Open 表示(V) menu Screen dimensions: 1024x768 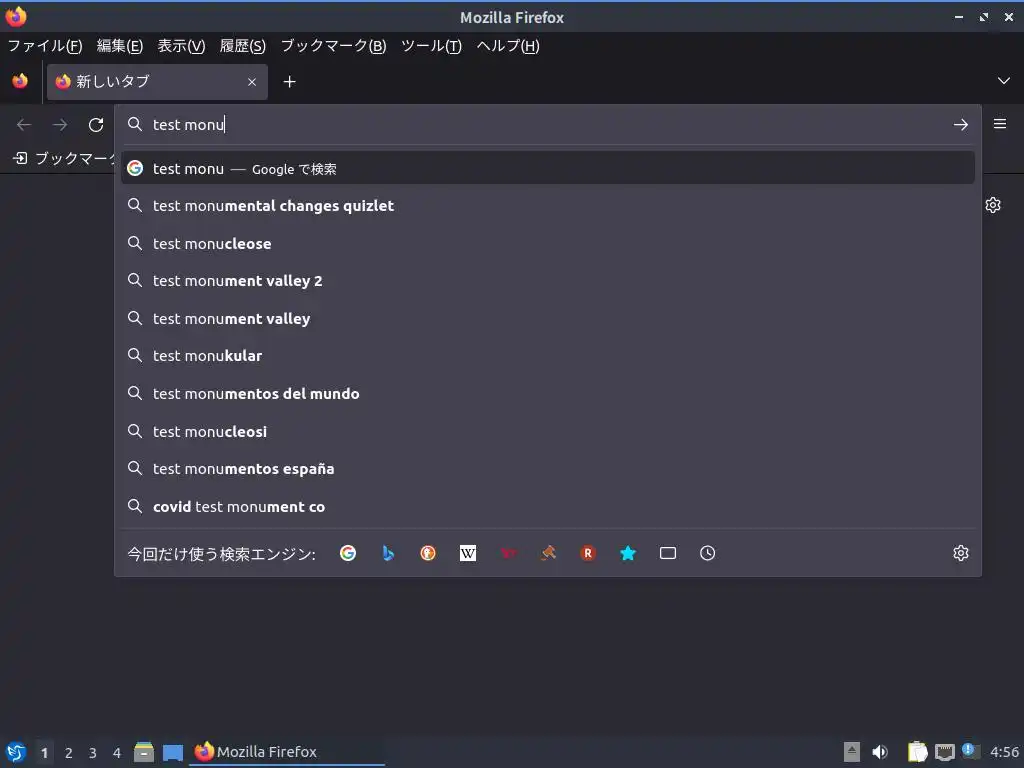point(181,46)
